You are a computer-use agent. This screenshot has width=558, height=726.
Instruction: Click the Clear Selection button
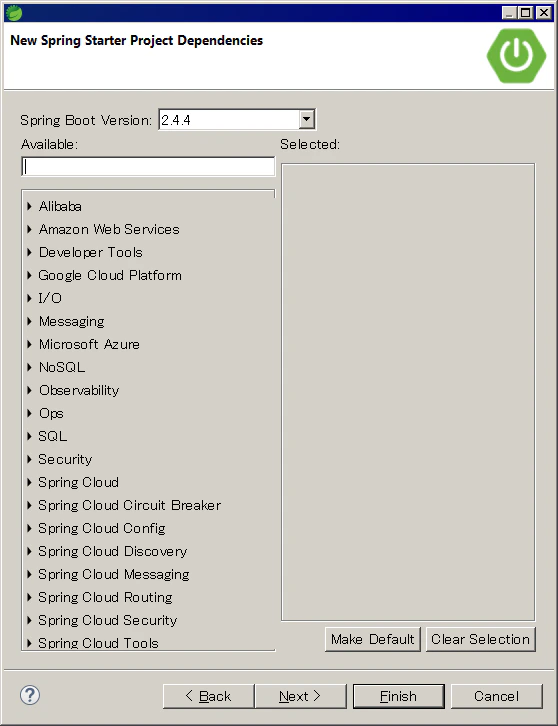tap(481, 639)
